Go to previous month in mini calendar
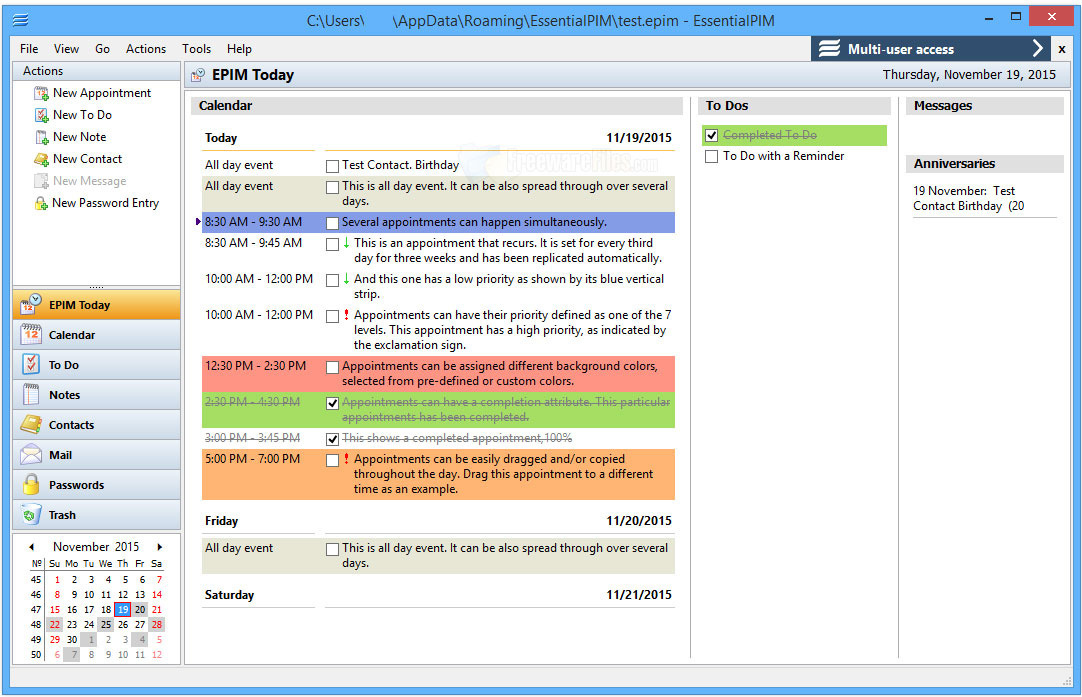The width and height of the screenshot is (1082, 697). 32,547
